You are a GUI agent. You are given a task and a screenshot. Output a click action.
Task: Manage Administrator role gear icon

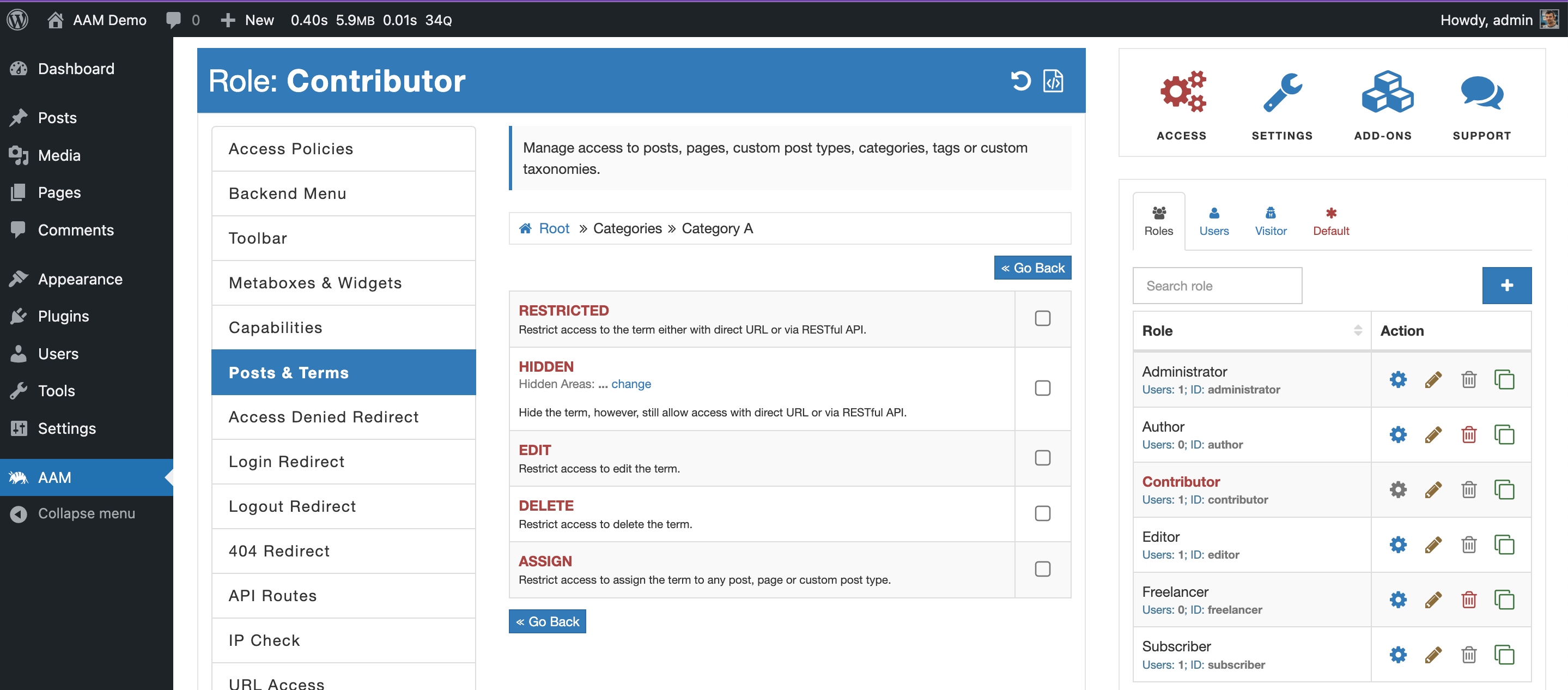click(x=1398, y=379)
